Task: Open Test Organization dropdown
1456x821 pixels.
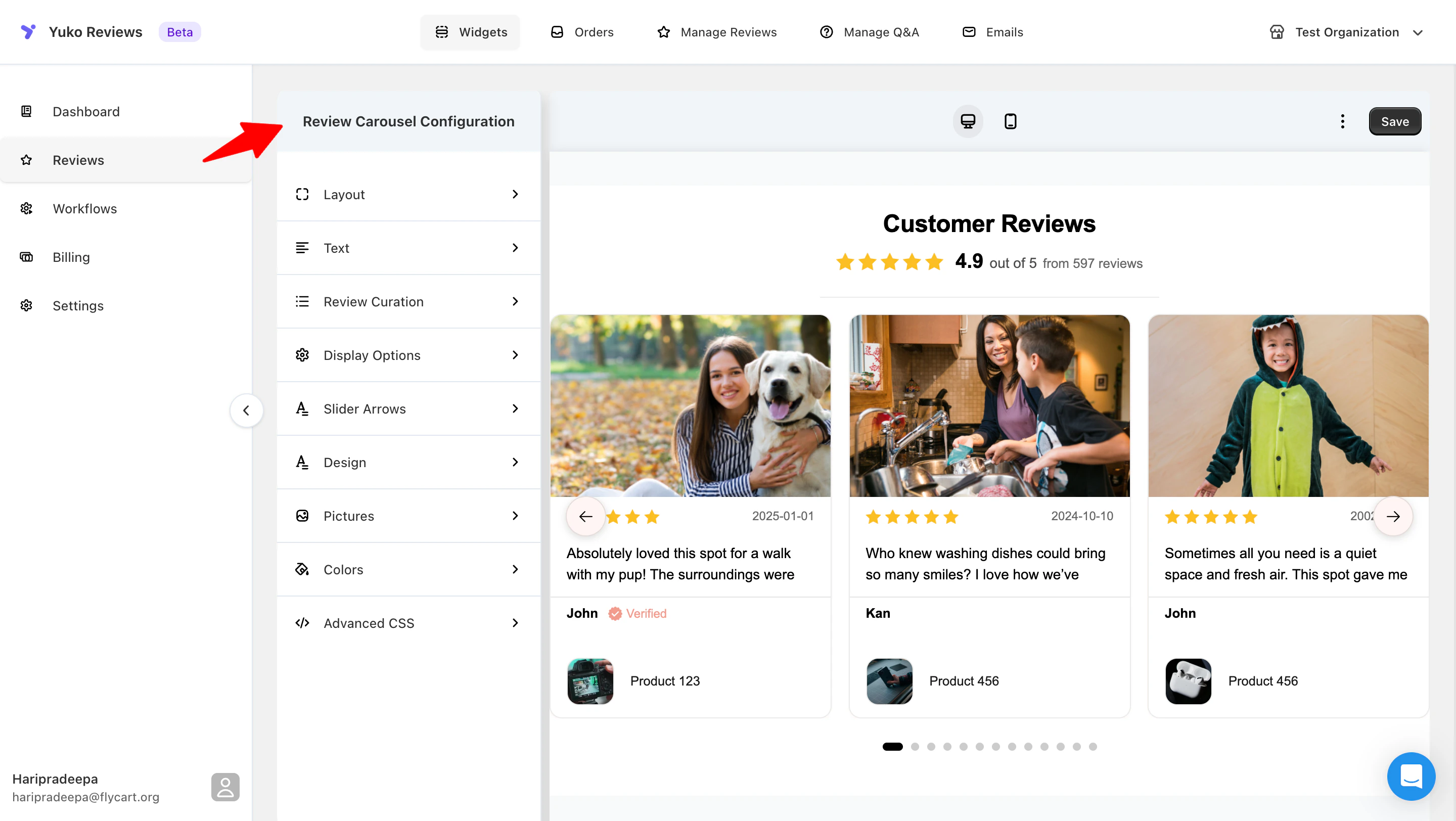Action: (1346, 32)
